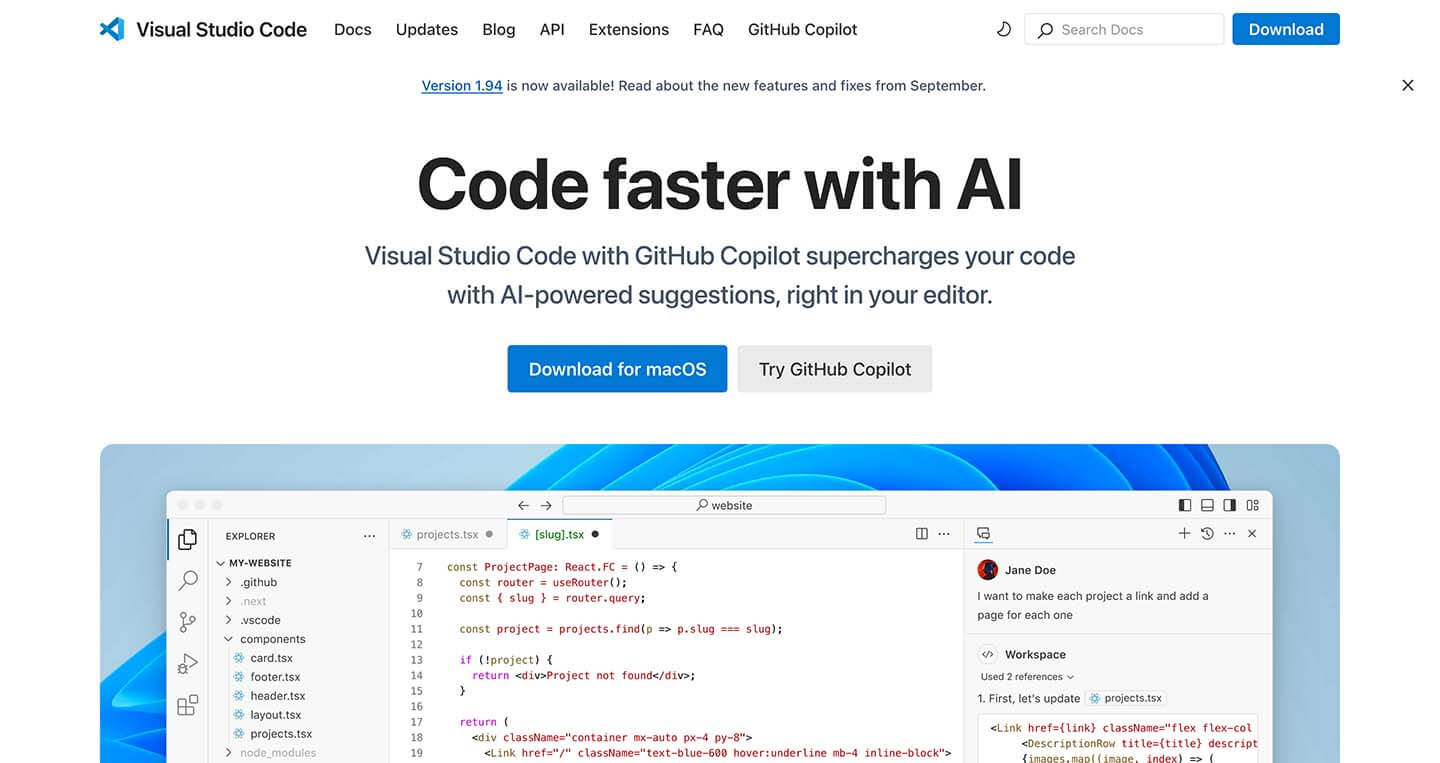Image resolution: width=1440 pixels, height=763 pixels.
Task: Open the editor more actions ellipsis
Action: pyautogui.click(x=943, y=534)
